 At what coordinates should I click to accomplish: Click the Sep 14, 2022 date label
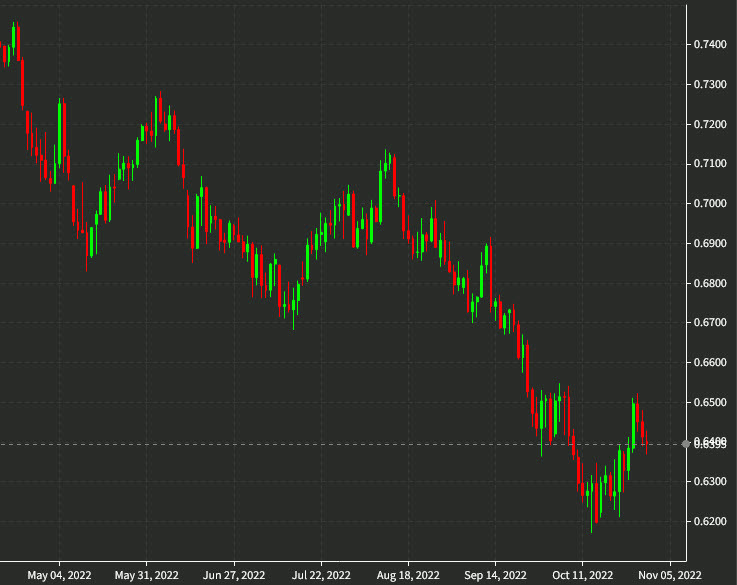click(x=495, y=575)
